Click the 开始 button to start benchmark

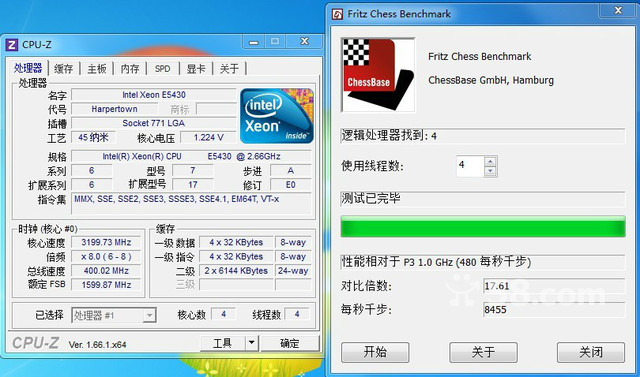coord(375,352)
